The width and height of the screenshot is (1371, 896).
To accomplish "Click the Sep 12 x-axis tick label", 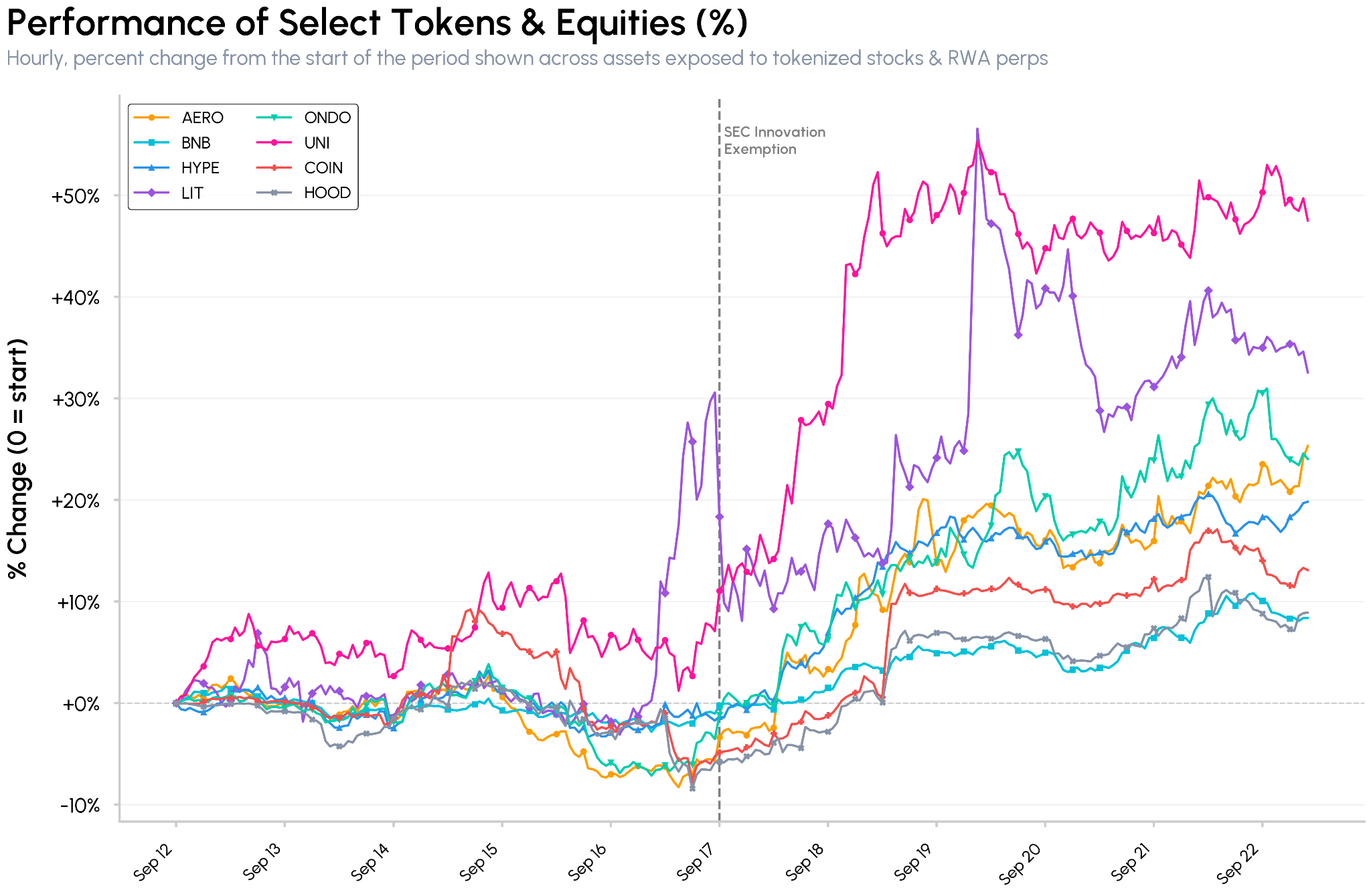I will (x=154, y=862).
